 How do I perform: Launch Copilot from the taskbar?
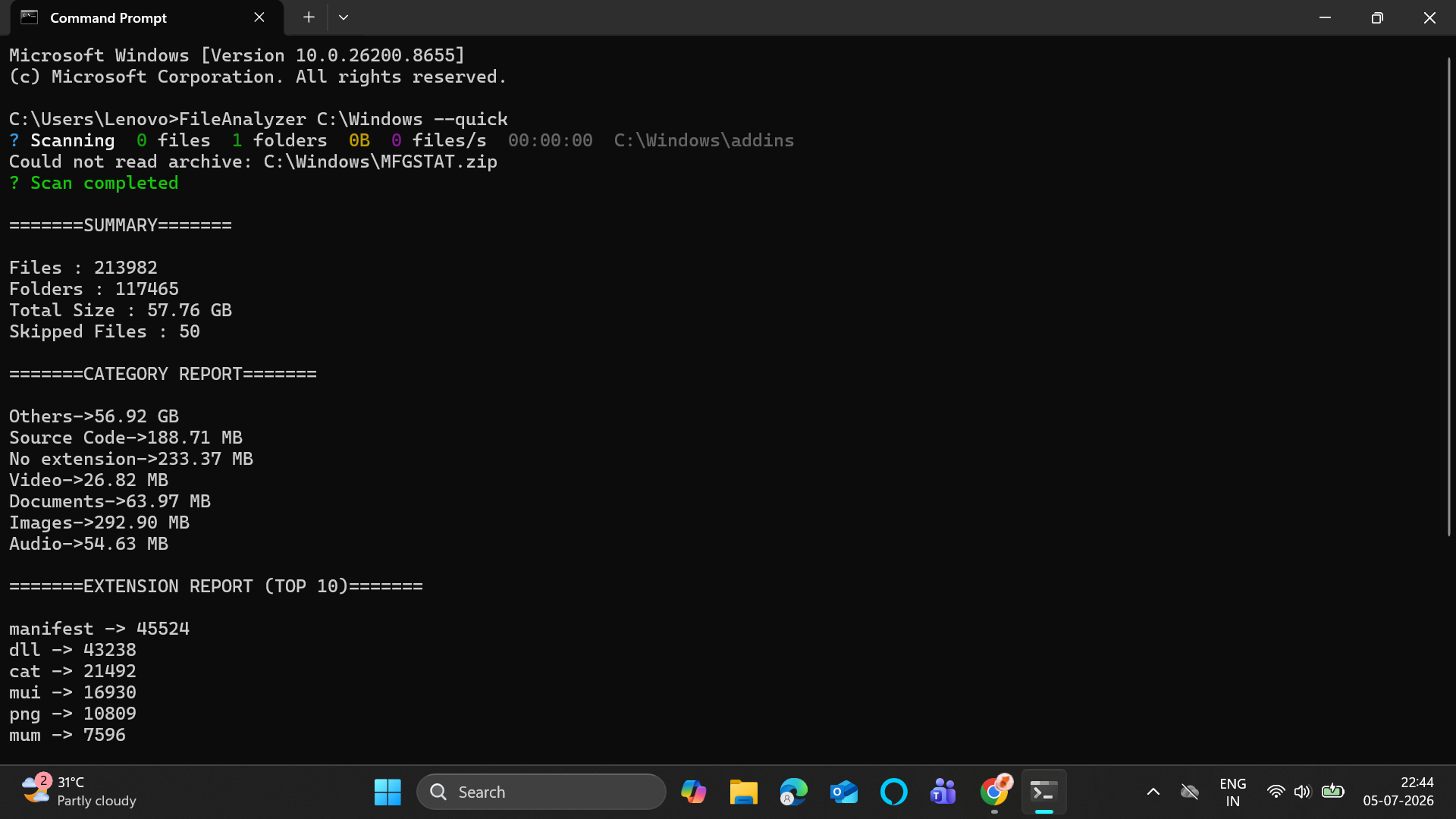[x=693, y=792]
